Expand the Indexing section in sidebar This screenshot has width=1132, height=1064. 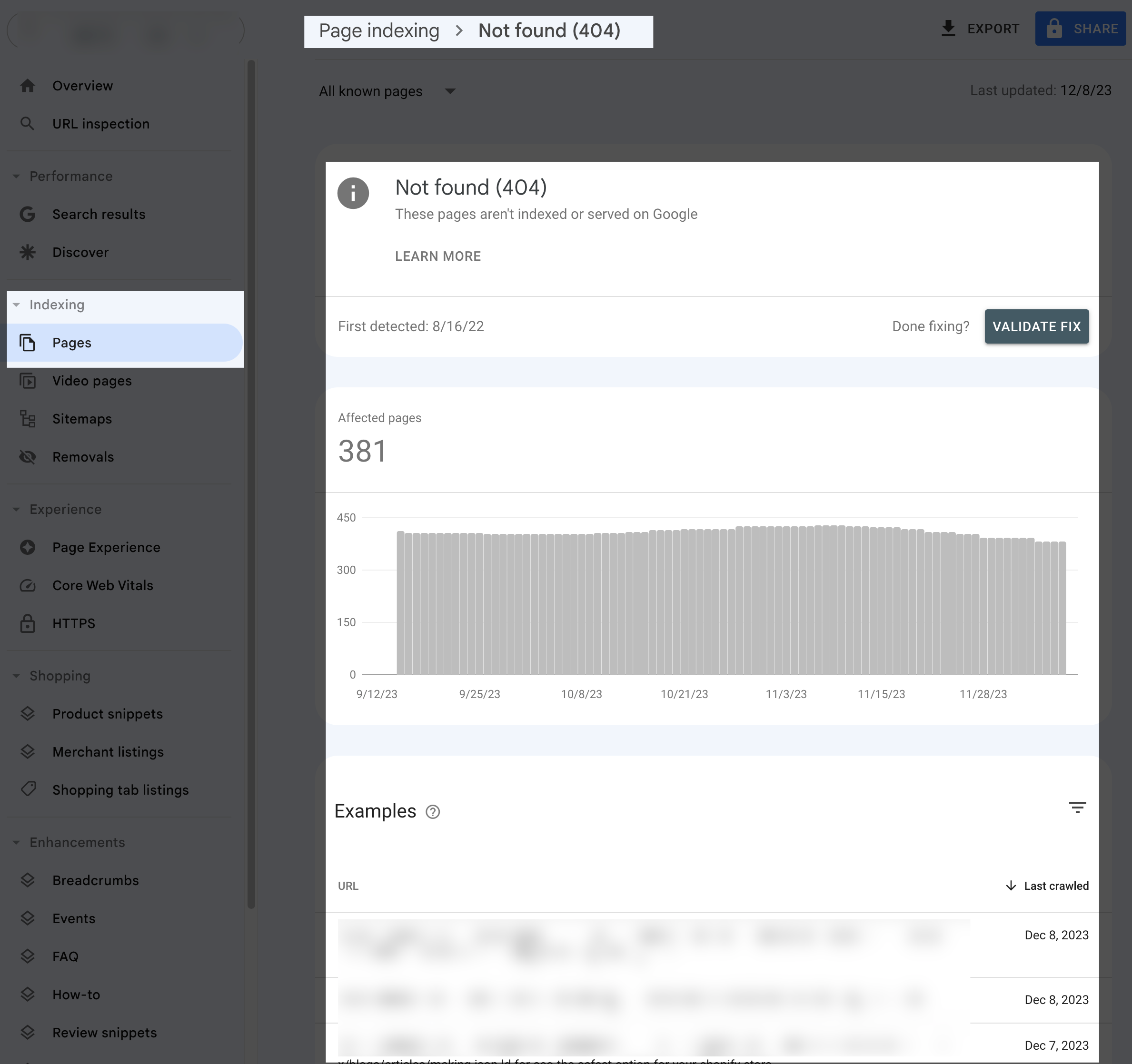pyautogui.click(x=57, y=303)
